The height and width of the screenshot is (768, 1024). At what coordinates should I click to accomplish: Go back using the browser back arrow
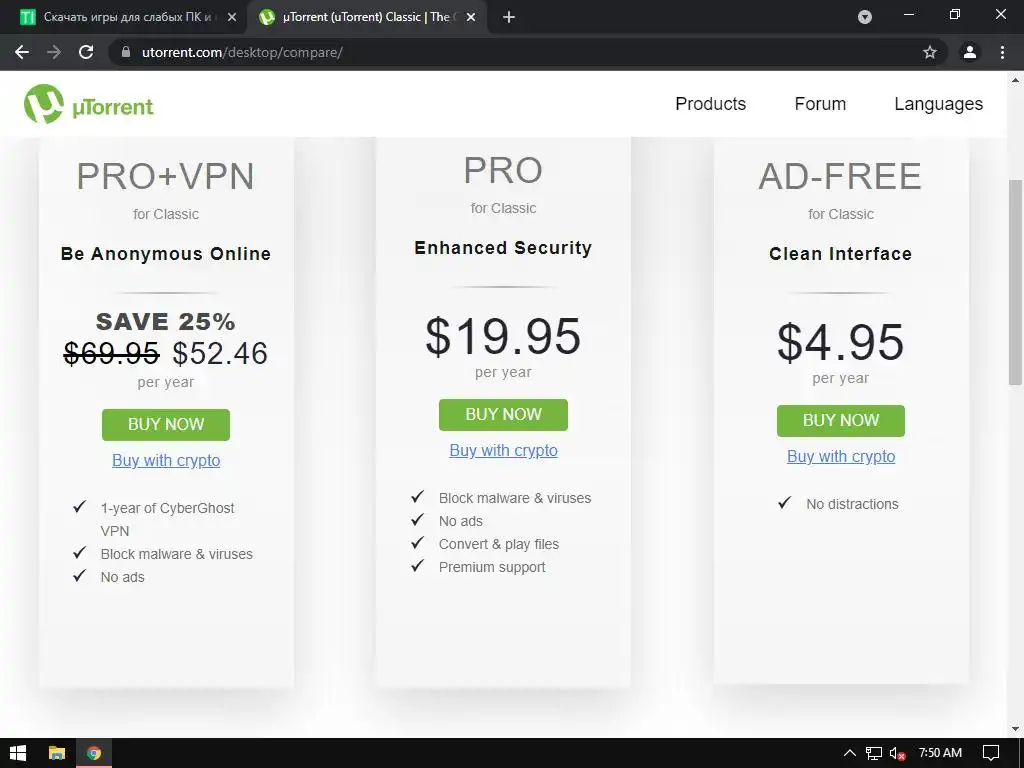[x=22, y=52]
